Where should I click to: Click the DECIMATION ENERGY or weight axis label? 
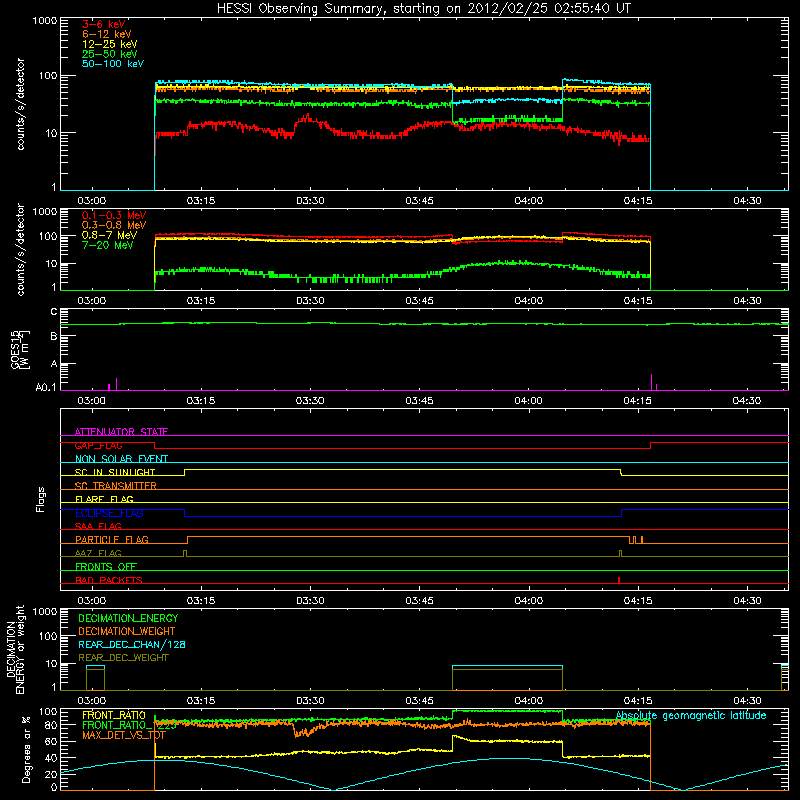tap(15, 649)
